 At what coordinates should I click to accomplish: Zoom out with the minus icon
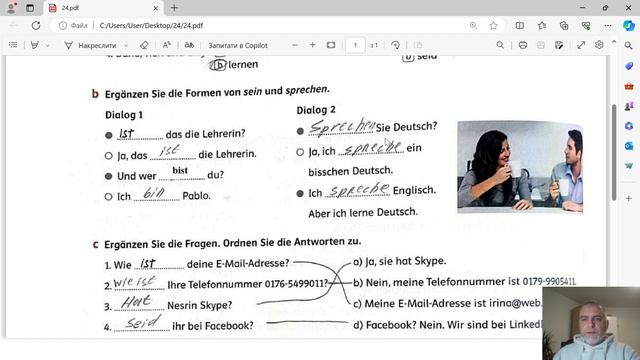click(x=295, y=45)
